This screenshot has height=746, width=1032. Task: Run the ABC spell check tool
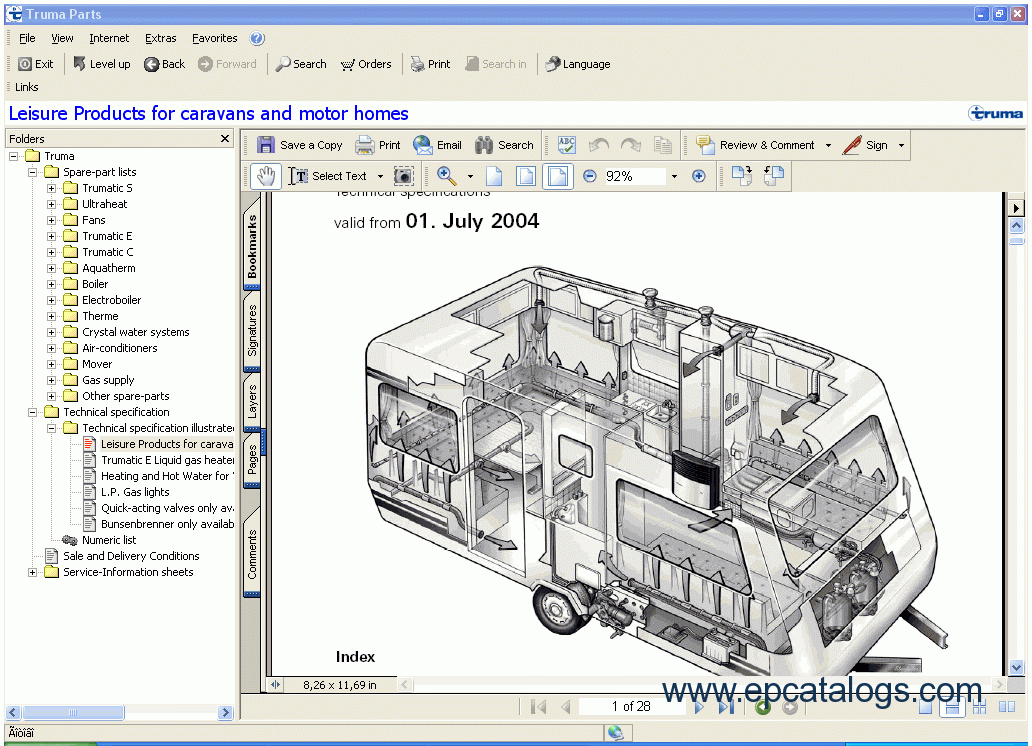566,145
